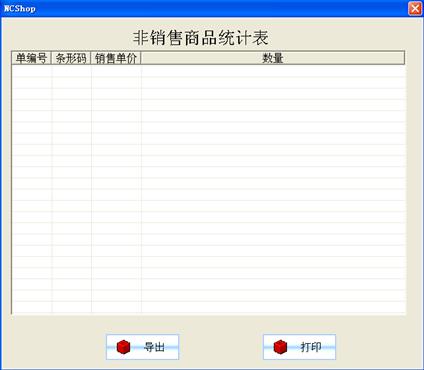Viewport: 424px width, 370px height.
Task: Click the WCShop title bar text
Action: (20, 8)
